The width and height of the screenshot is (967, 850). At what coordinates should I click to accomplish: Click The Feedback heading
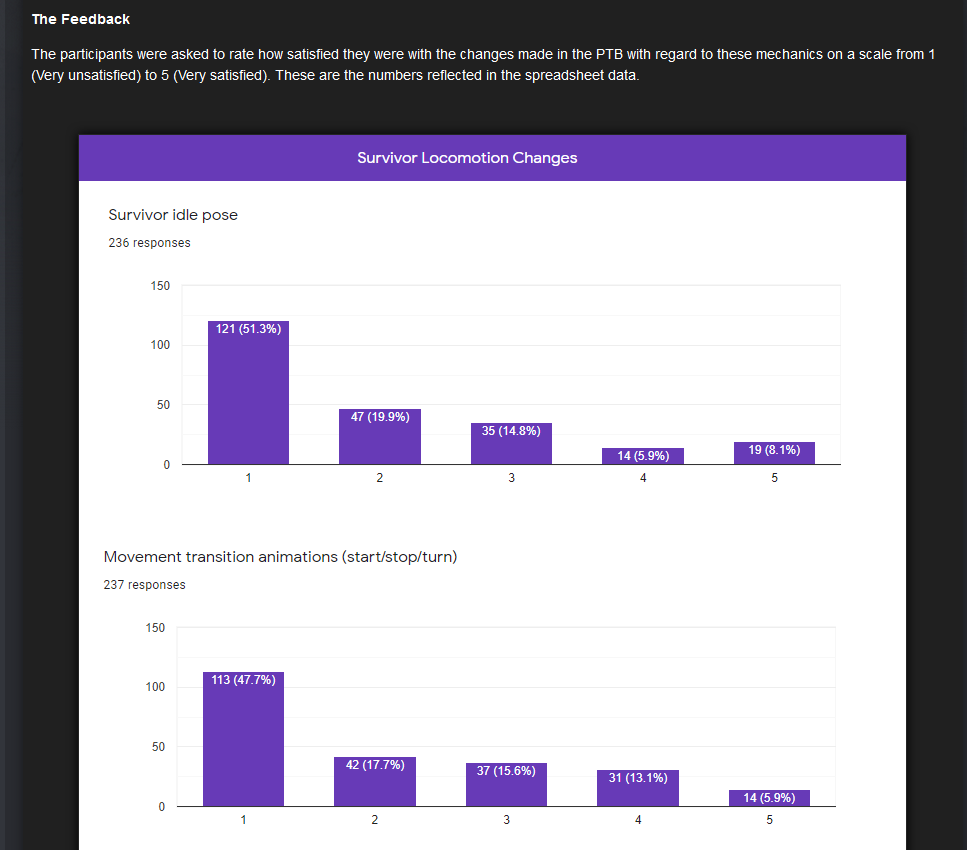(81, 19)
